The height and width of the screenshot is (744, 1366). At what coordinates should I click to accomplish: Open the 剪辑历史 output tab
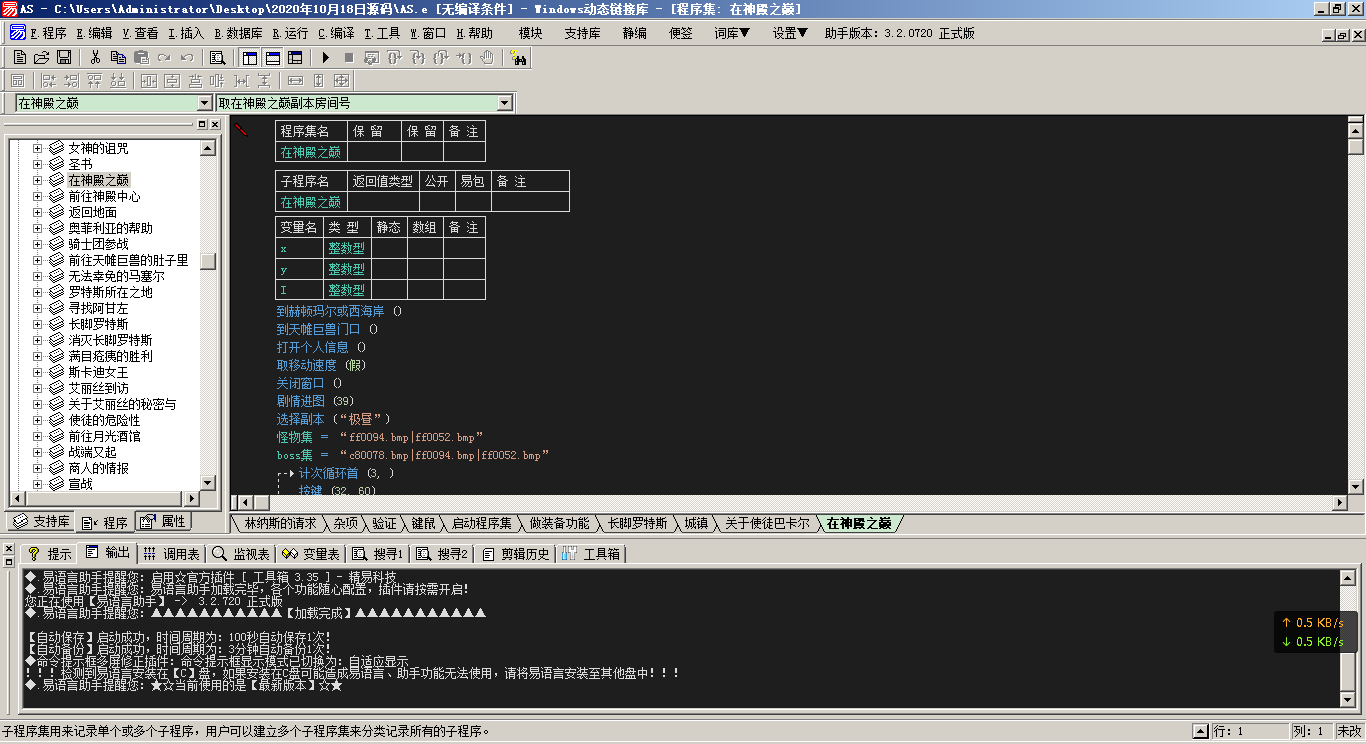[x=516, y=554]
